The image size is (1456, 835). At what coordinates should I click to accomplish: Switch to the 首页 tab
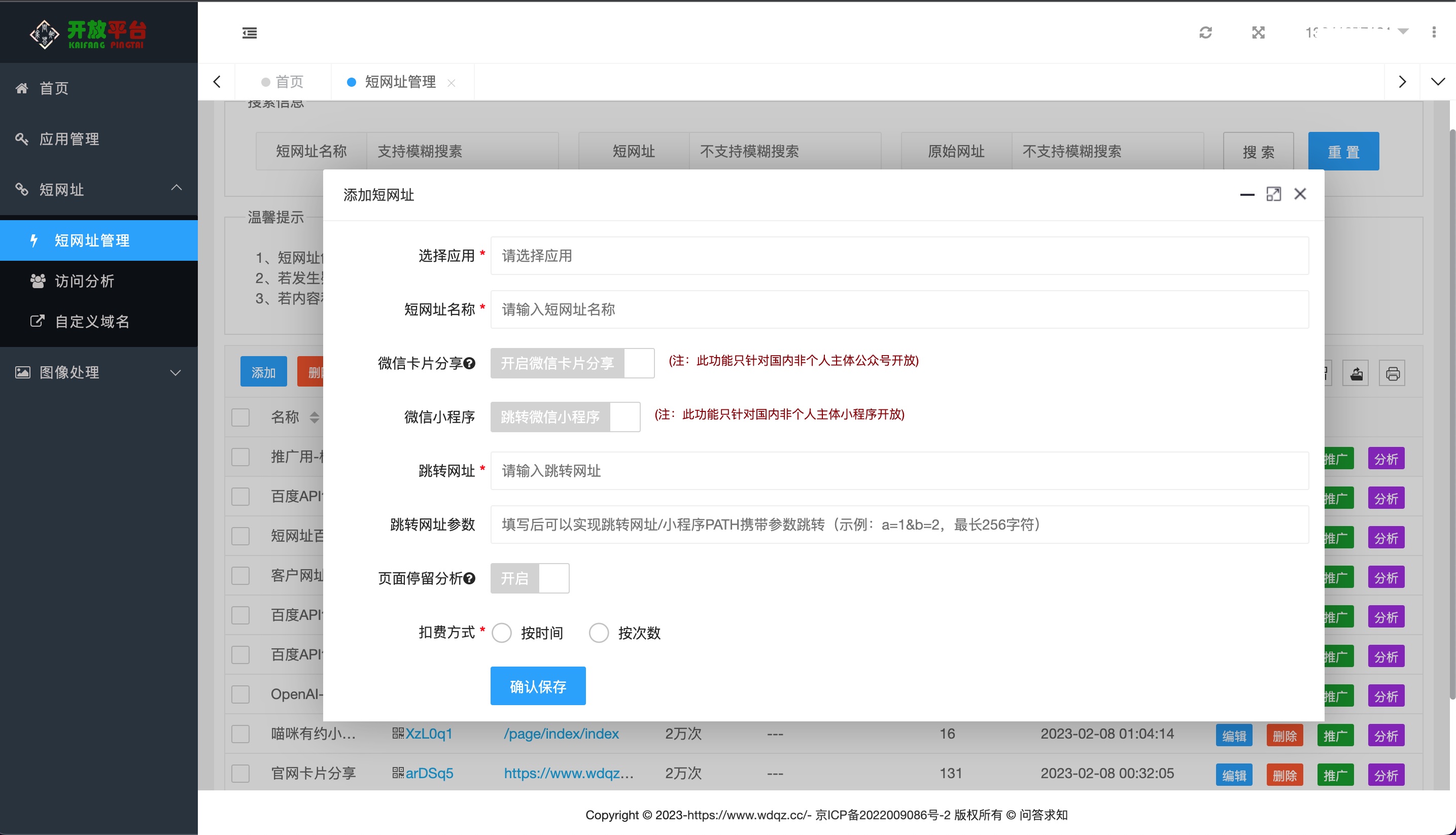[x=289, y=82]
